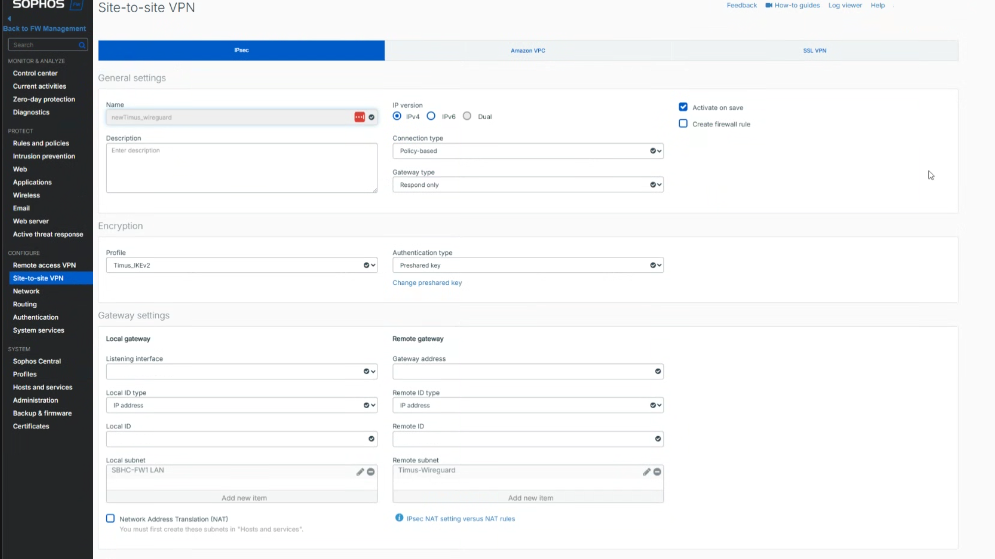Click Back to FW Management link

tap(44, 29)
